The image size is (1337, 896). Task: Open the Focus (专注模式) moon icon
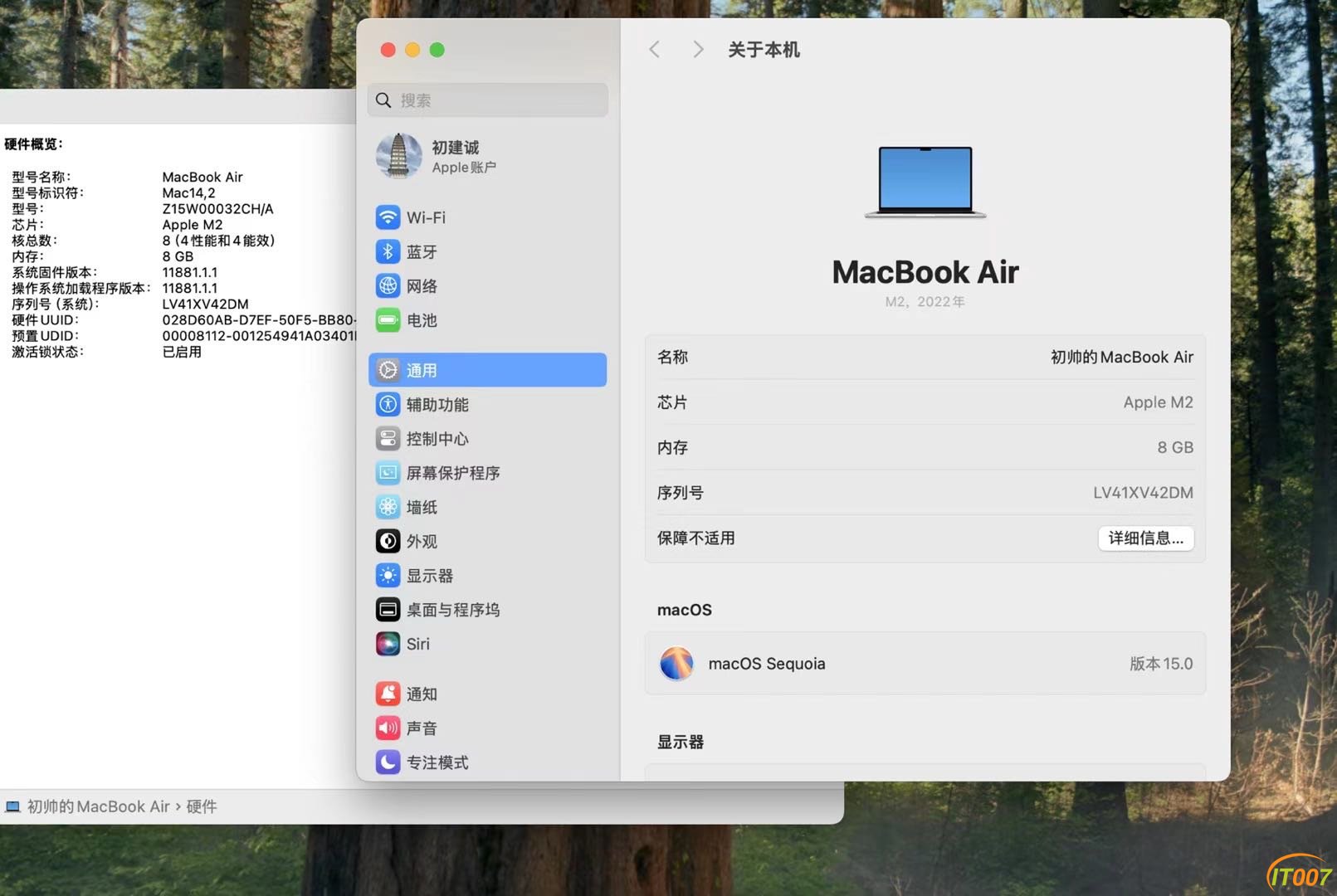coord(388,762)
